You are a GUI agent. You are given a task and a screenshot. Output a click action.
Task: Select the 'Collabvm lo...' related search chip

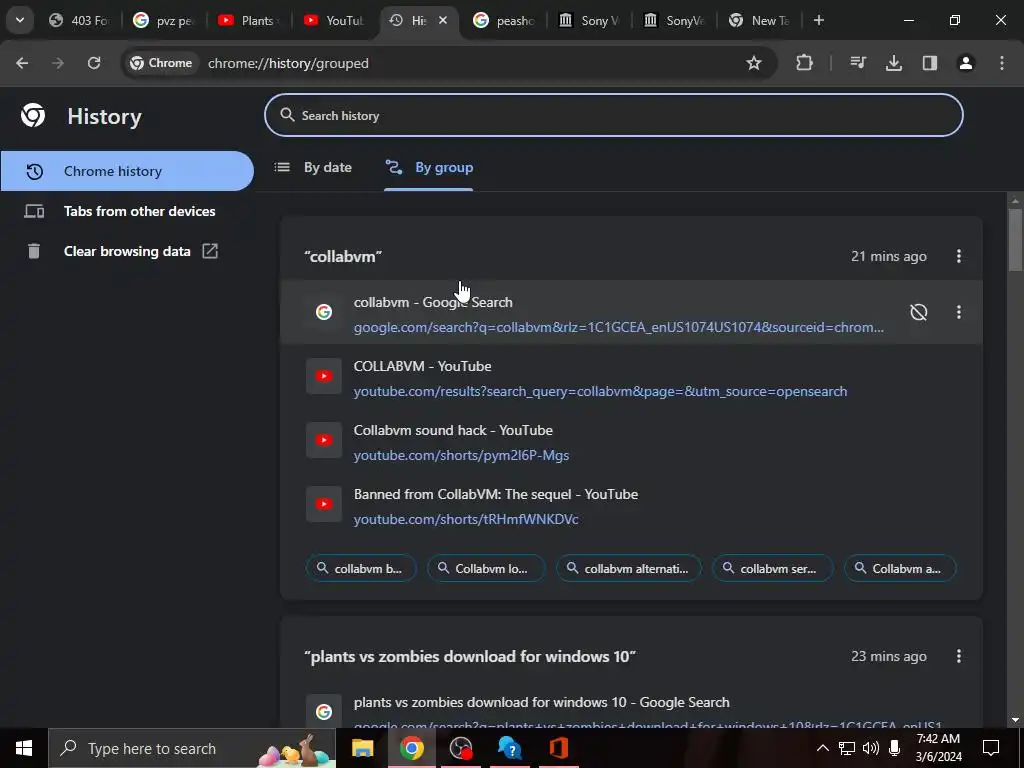(486, 568)
